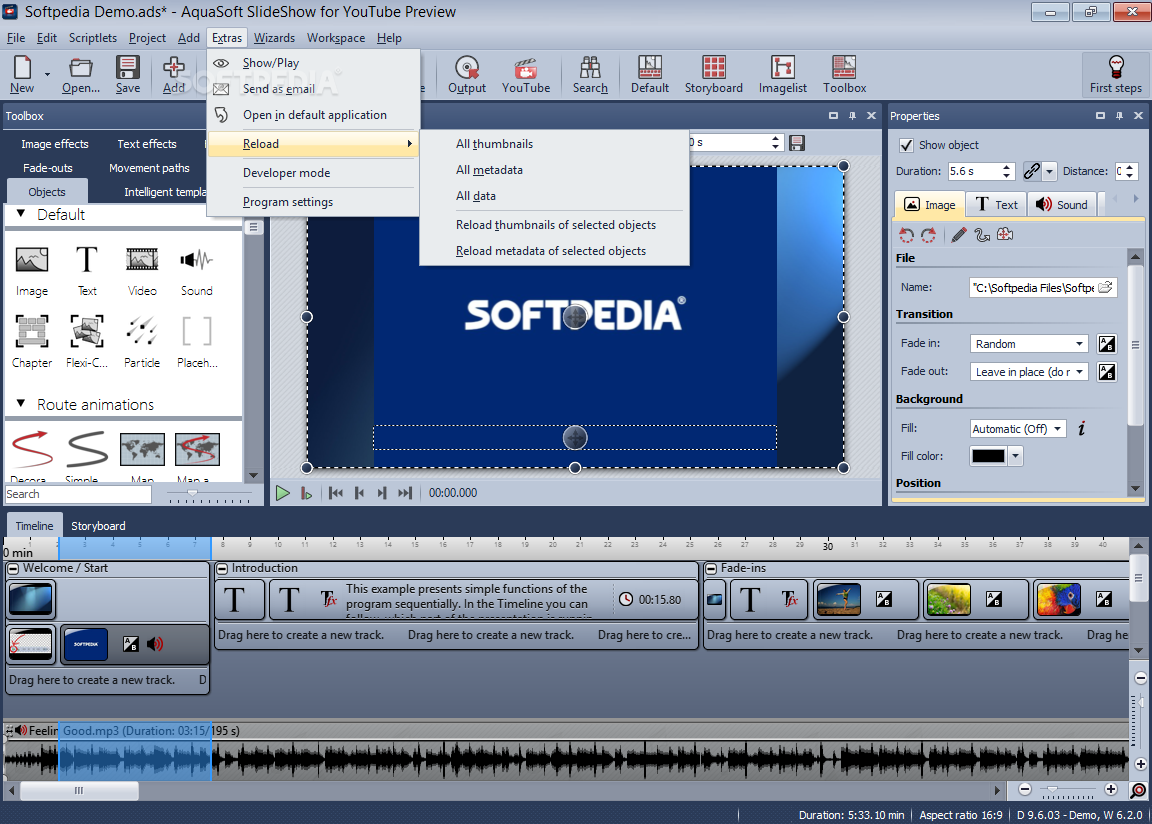This screenshot has width=1152, height=824.
Task: Switch to the Text tab in Properties
Action: point(996,205)
